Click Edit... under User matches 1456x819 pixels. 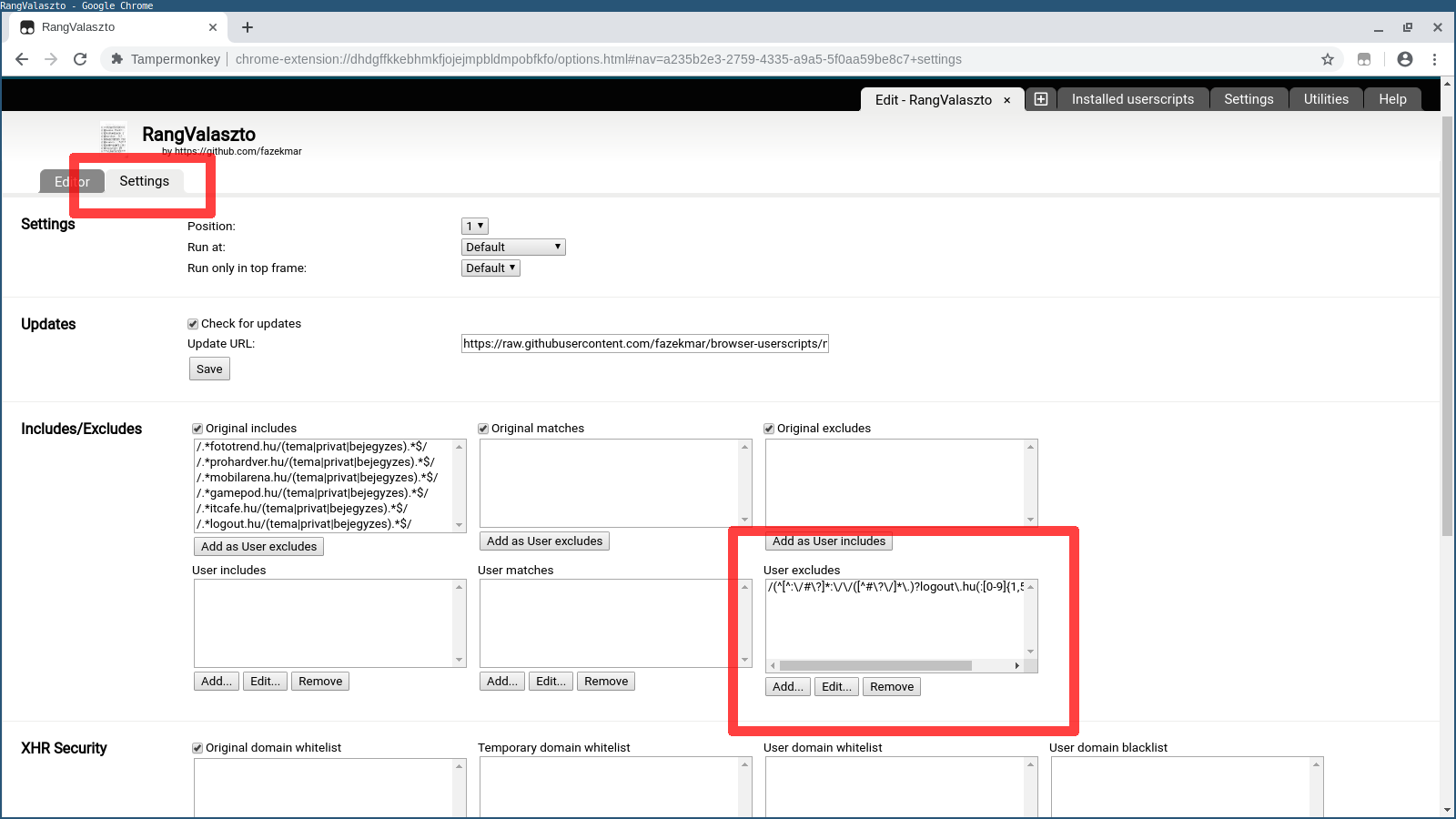pos(551,681)
